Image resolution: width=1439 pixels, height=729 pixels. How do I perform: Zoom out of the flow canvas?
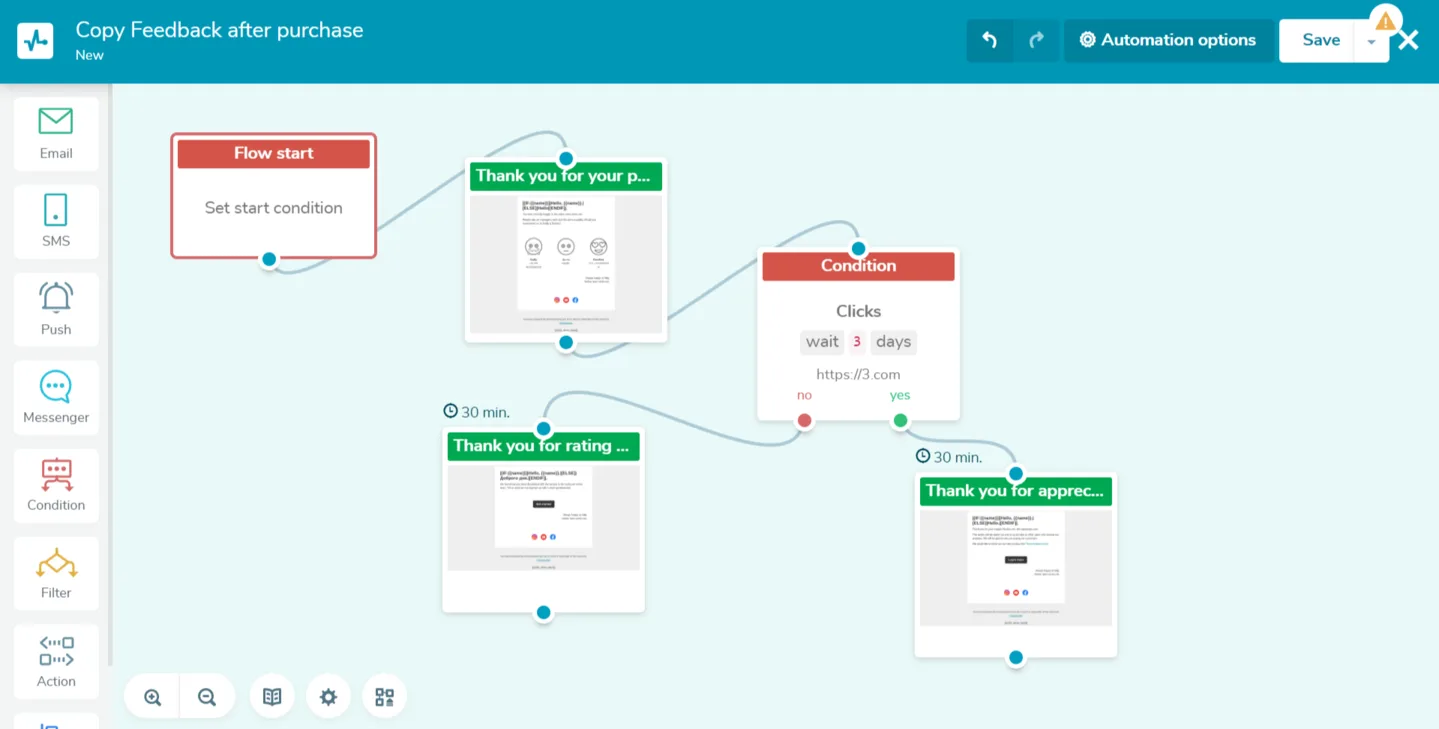[207, 696]
